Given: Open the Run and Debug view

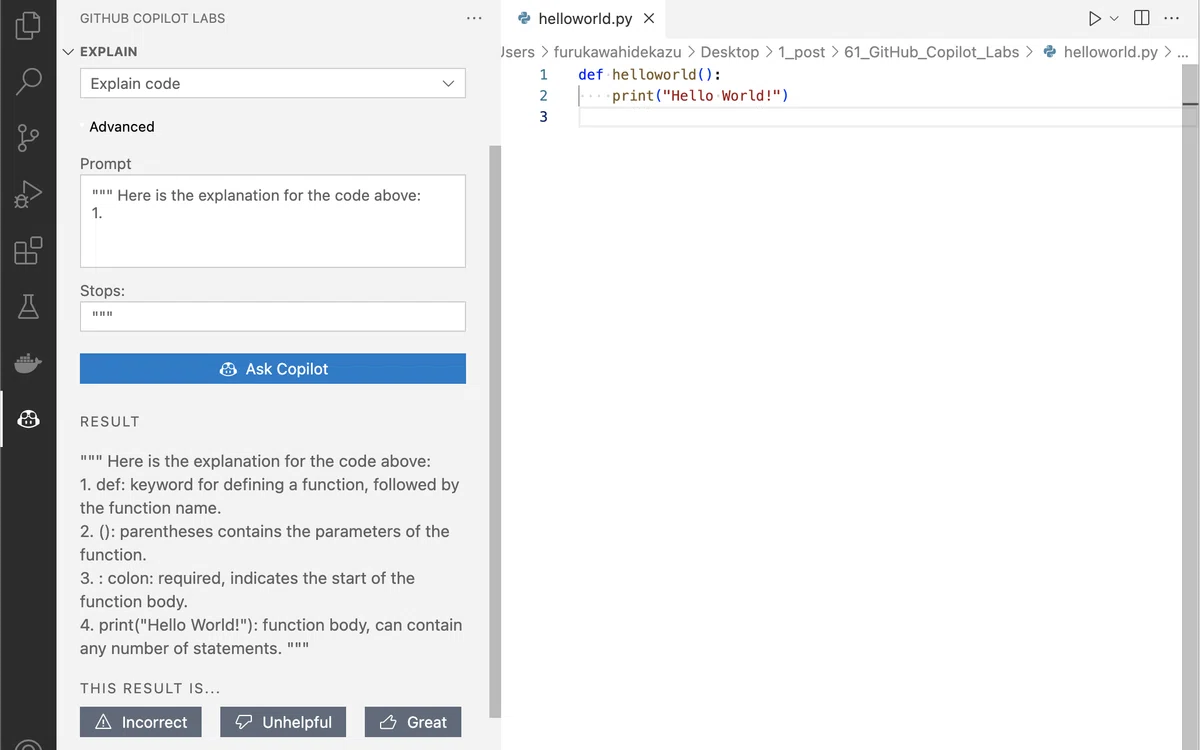Looking at the screenshot, I should (x=28, y=193).
